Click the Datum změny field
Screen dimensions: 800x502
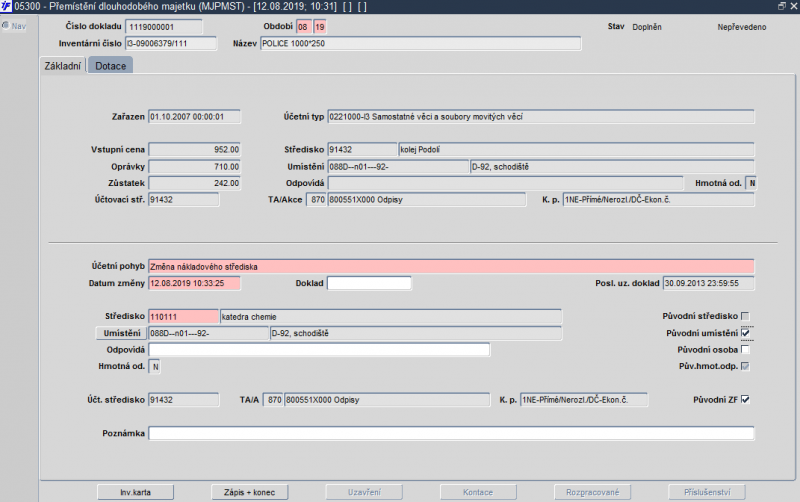(x=194, y=283)
